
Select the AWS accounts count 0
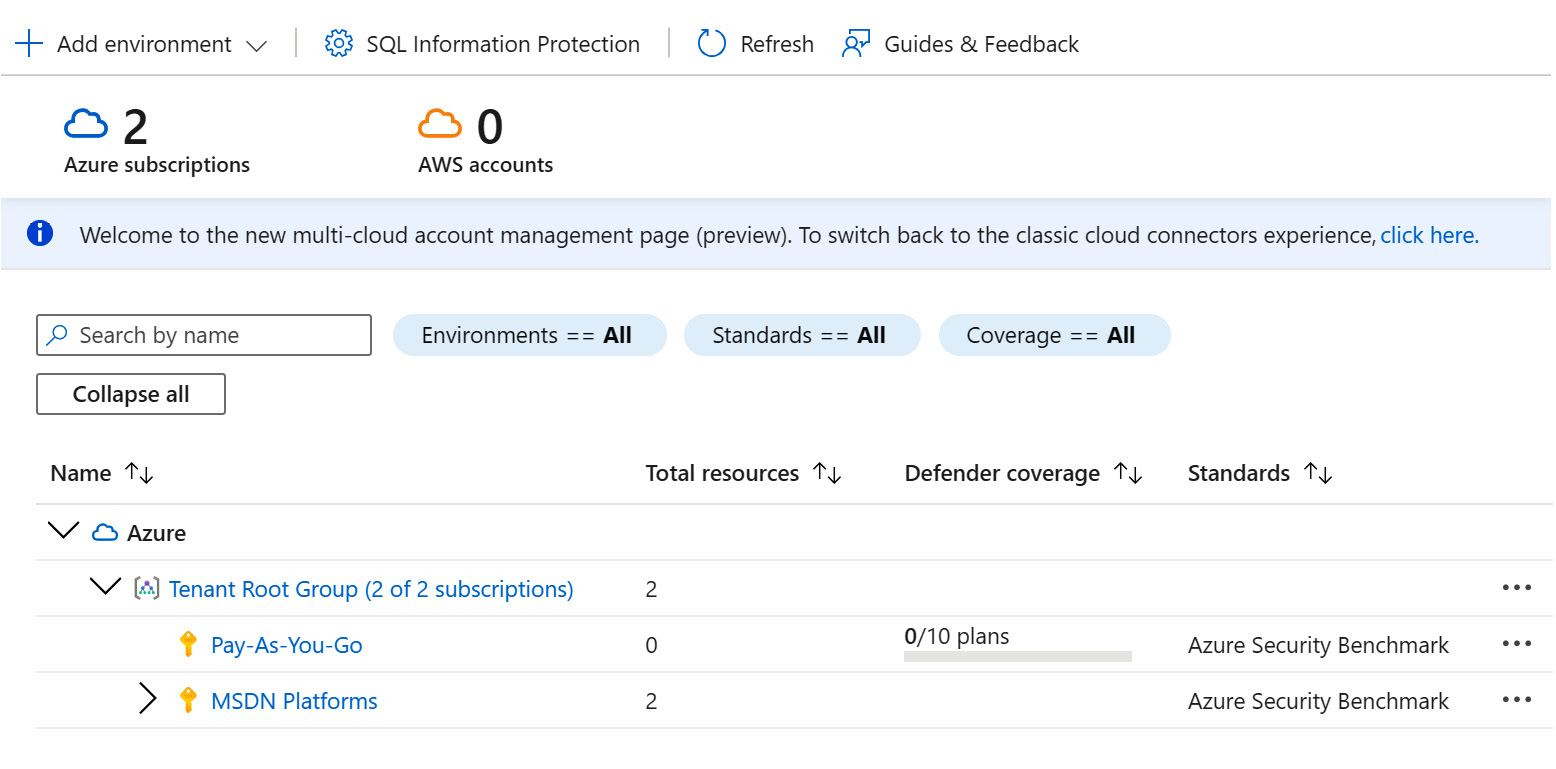coord(490,127)
